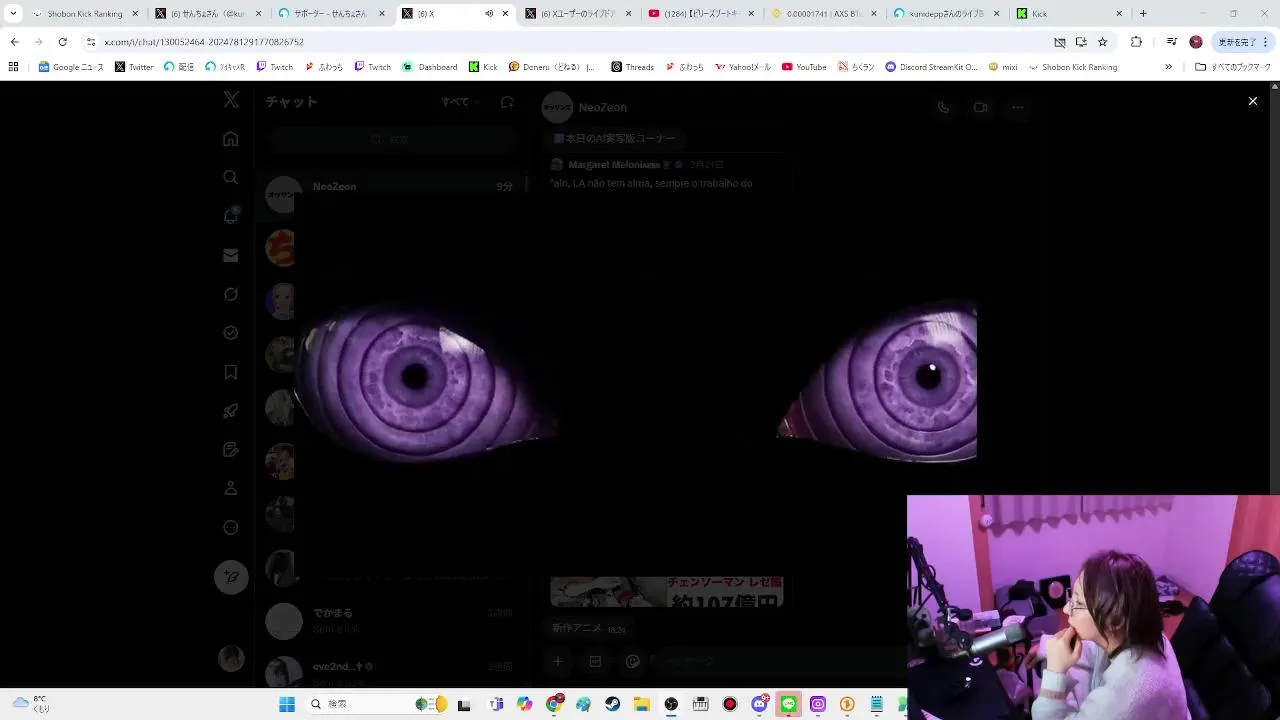Open Messages envelope icon in X sidebar
The width and height of the screenshot is (1280, 720).
(231, 255)
